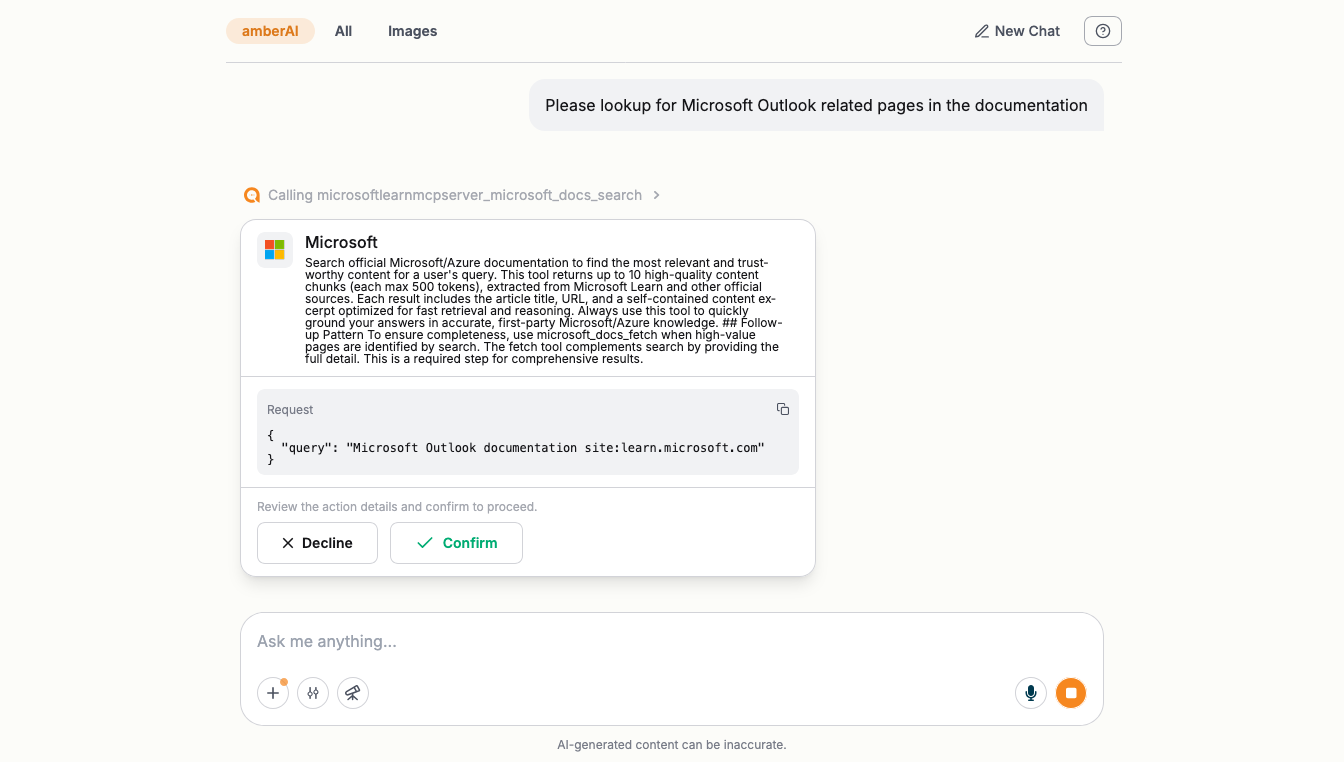Open the Images tab
The image size is (1344, 762).
tap(413, 31)
